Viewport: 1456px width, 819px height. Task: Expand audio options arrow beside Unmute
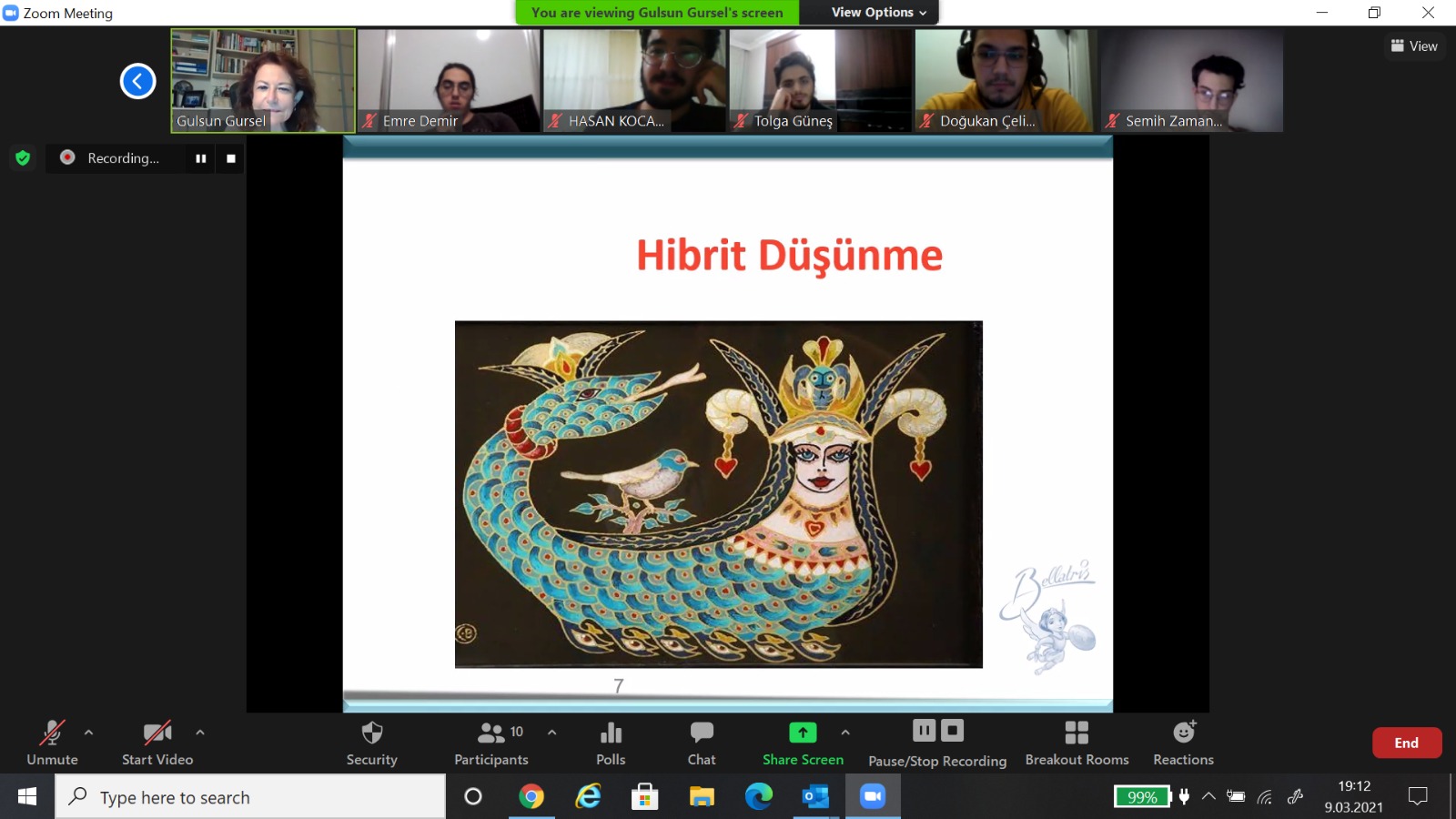[x=88, y=732]
